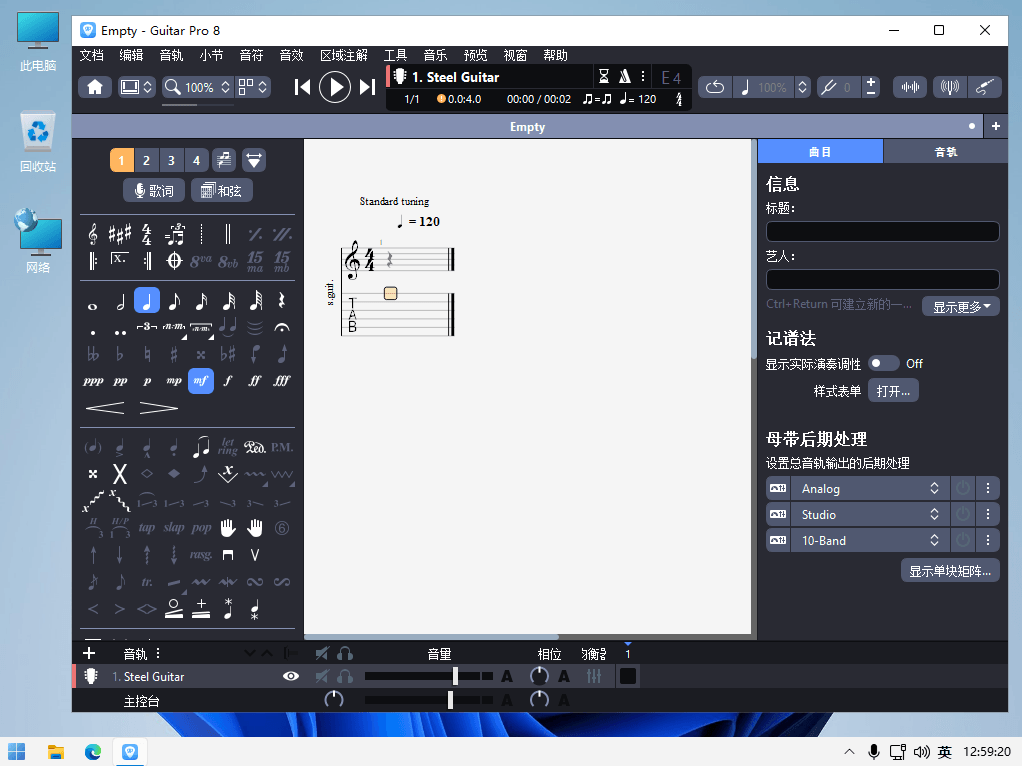This screenshot has height=766, width=1022.
Task: Enable the metronome icon
Action: point(624,77)
